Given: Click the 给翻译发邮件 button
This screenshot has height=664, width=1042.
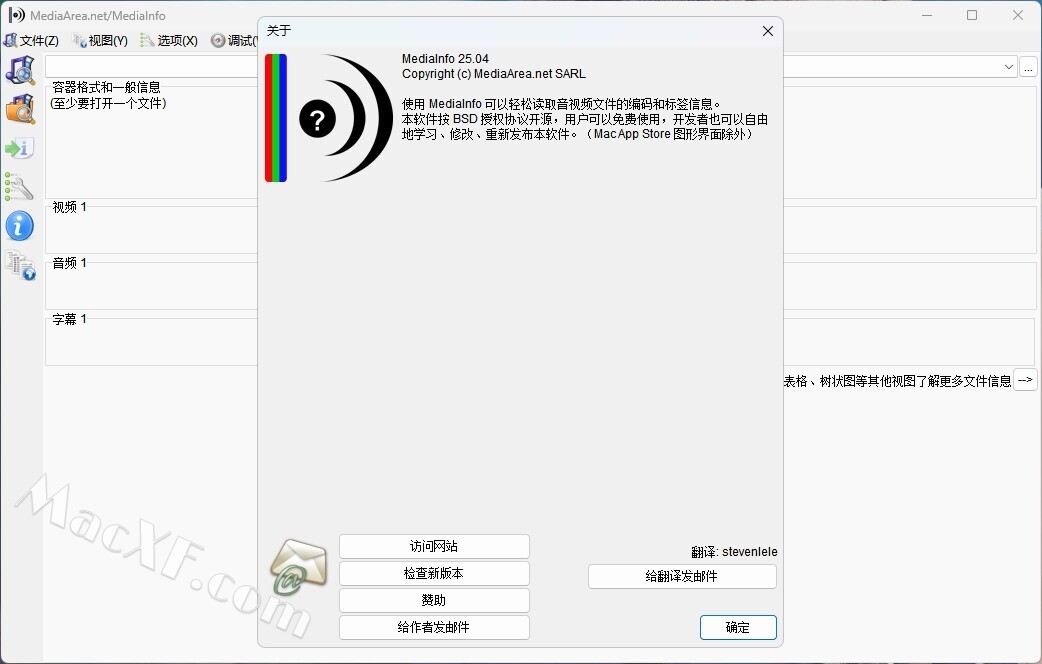Looking at the screenshot, I should click(x=682, y=576).
